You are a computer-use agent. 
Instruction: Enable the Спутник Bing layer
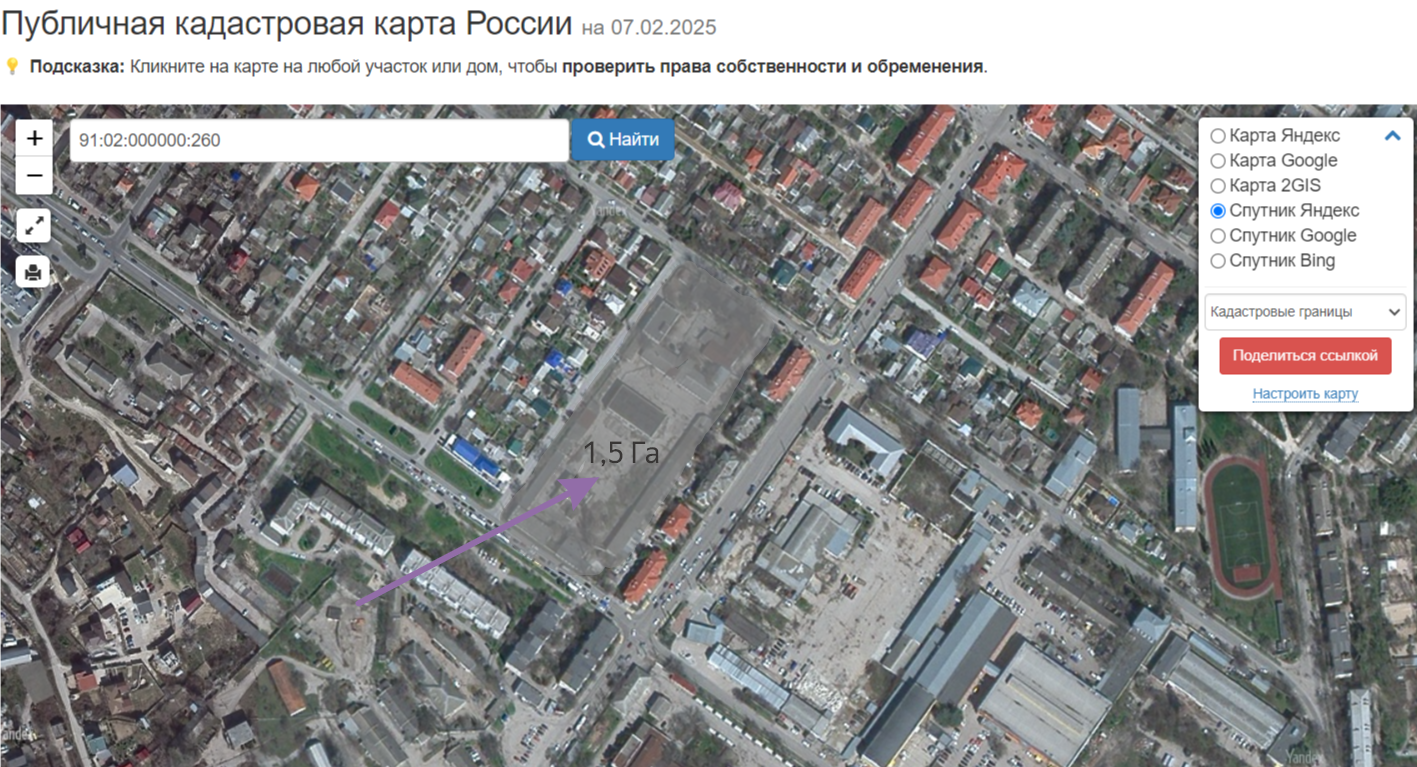point(1217,261)
